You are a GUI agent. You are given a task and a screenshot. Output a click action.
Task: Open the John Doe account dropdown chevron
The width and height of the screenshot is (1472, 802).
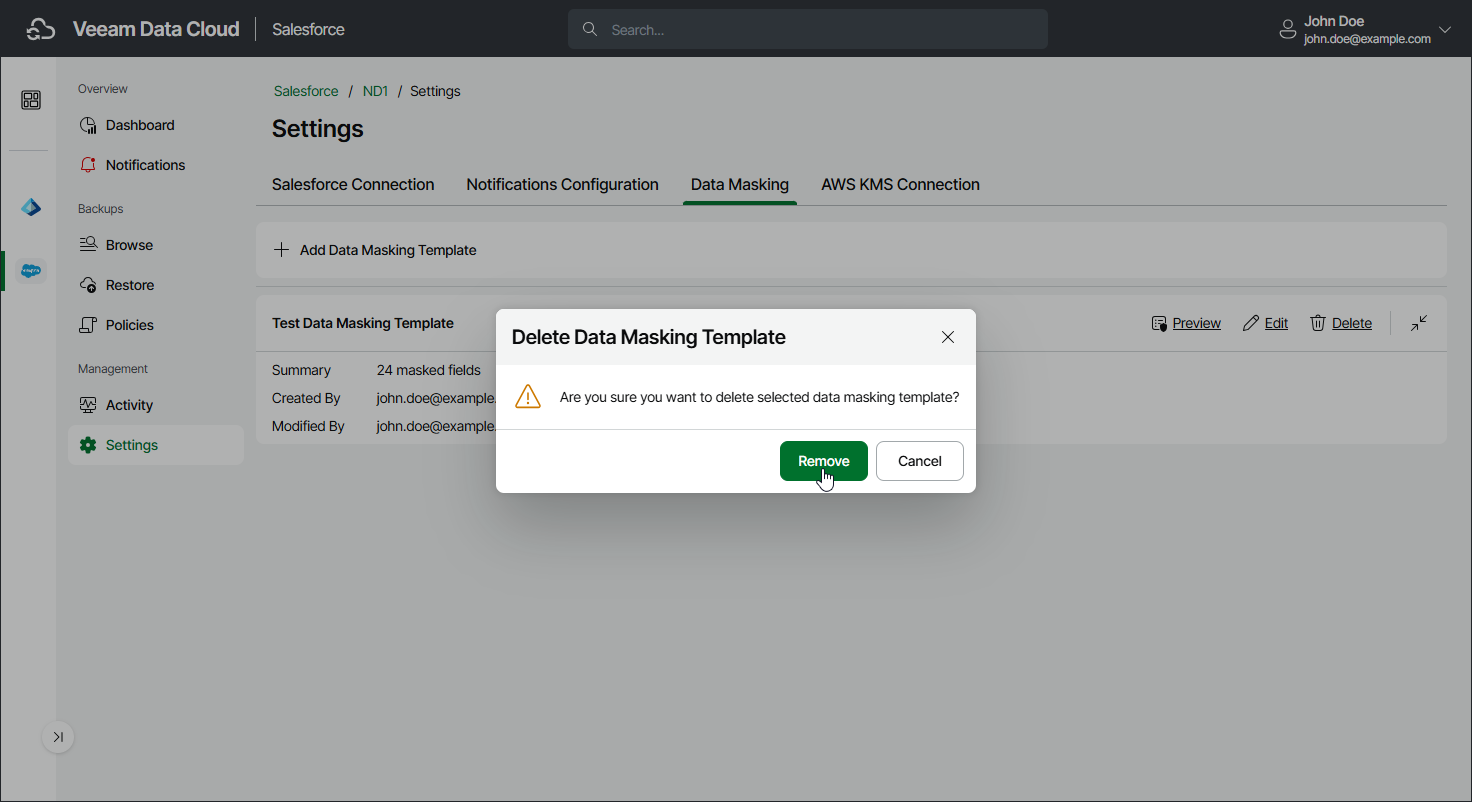point(1444,30)
